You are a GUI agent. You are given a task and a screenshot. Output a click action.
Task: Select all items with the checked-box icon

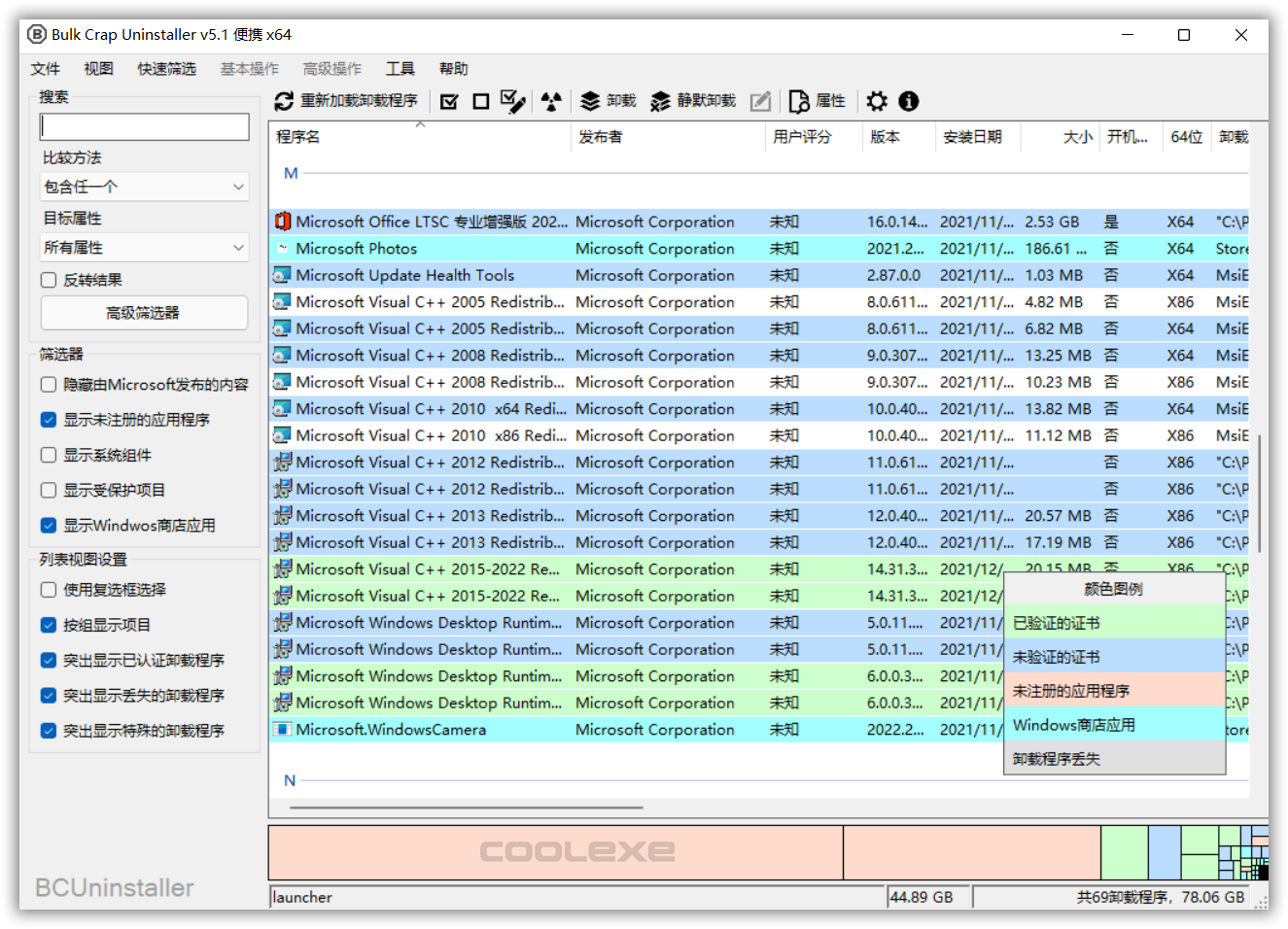point(449,101)
